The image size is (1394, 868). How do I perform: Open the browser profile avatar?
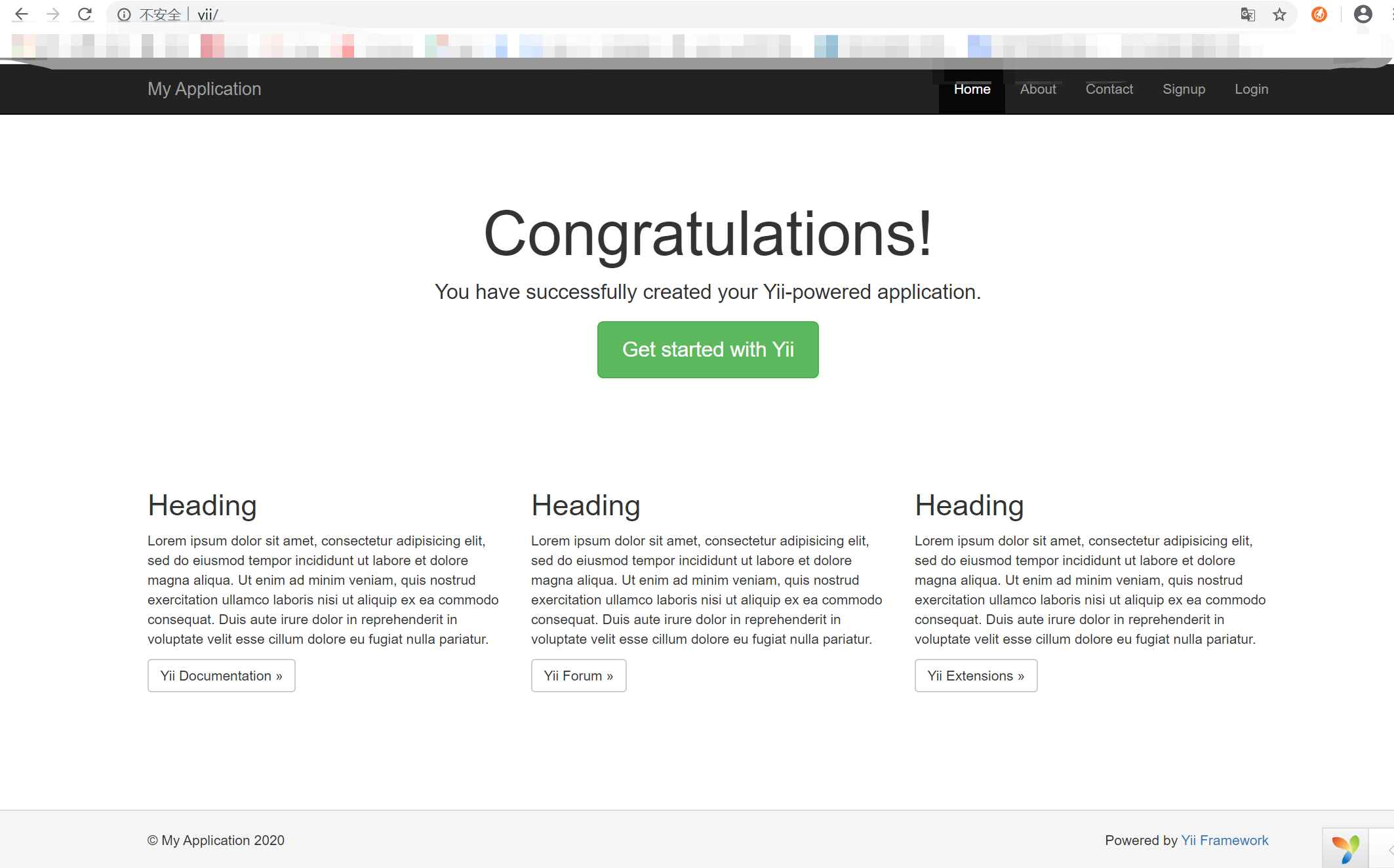click(1363, 14)
